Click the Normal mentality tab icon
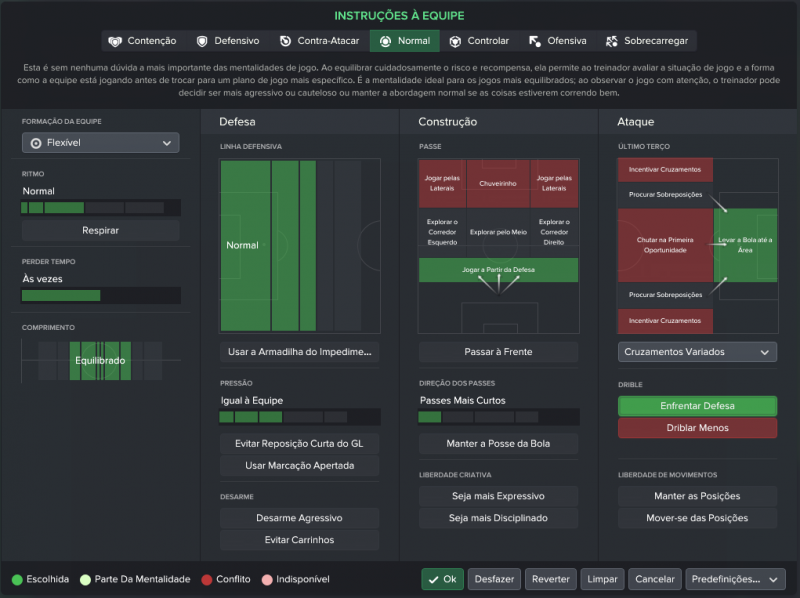This screenshot has width=800, height=598. coord(385,41)
